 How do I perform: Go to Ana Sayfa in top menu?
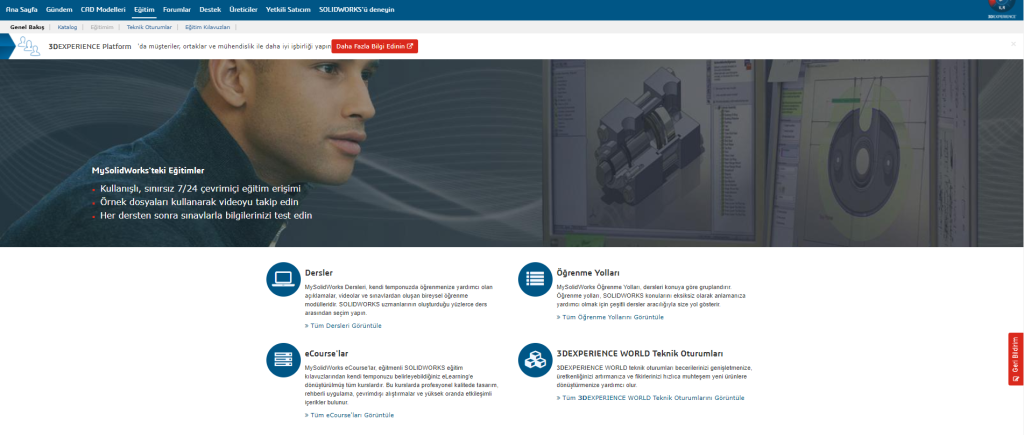21,9
